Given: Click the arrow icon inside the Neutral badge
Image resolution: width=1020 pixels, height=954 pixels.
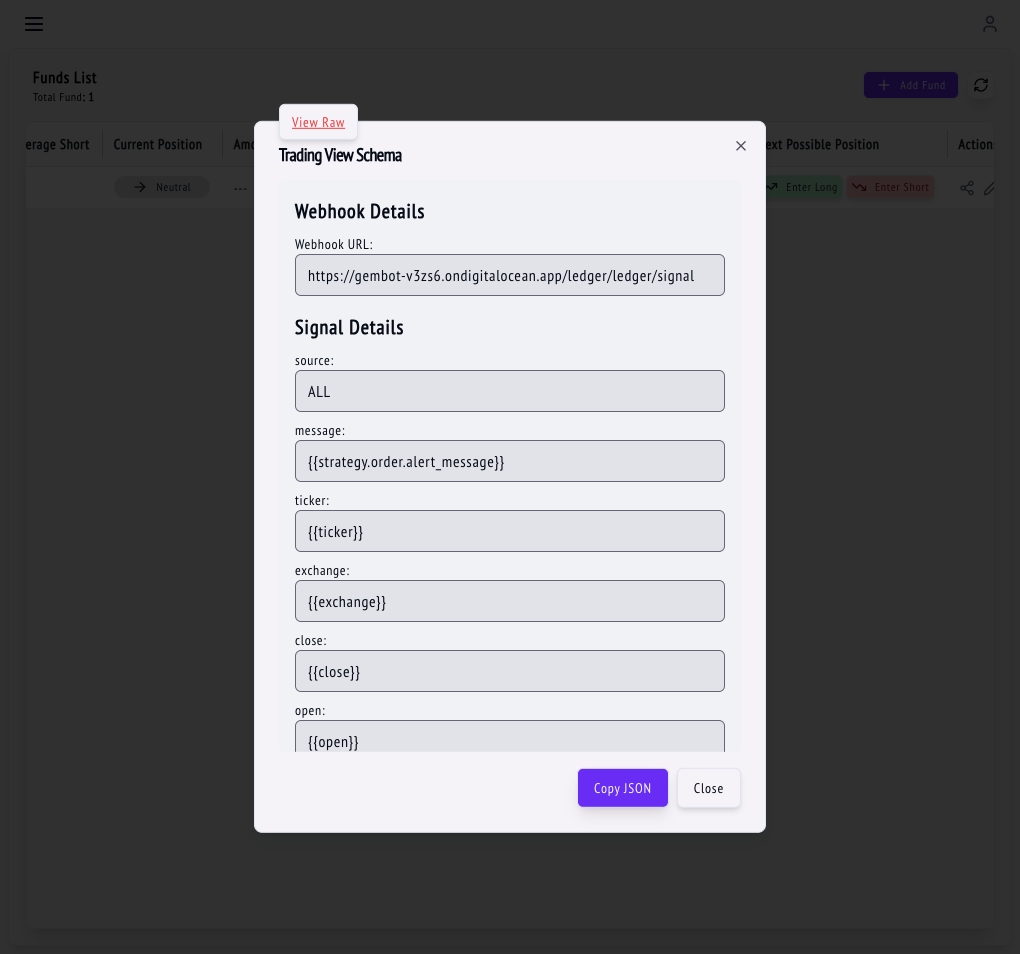Looking at the screenshot, I should pyautogui.click(x=140, y=187).
